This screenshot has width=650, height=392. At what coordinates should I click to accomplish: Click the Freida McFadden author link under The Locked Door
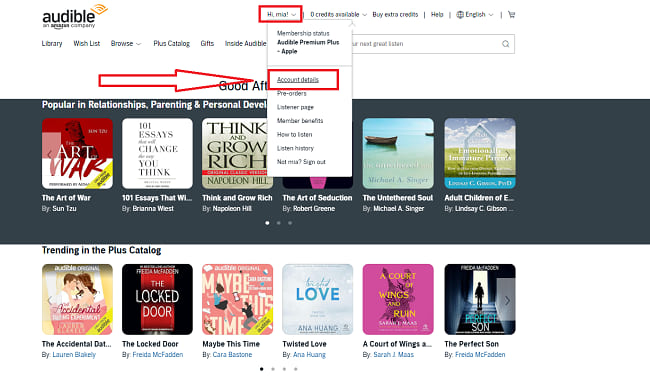[x=158, y=355]
